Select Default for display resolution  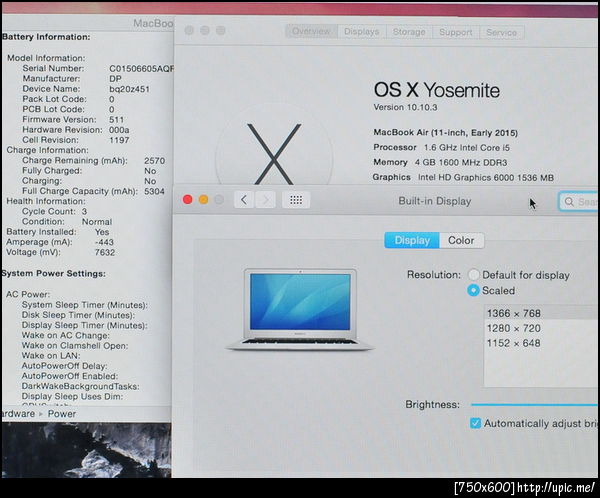click(x=473, y=274)
